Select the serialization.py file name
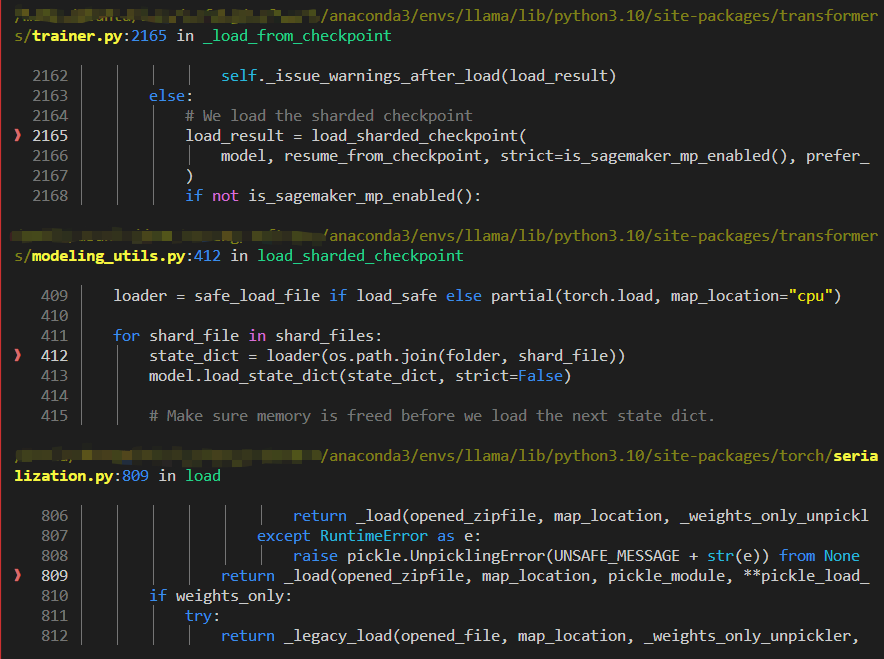884x659 pixels. pyautogui.click(x=62, y=475)
